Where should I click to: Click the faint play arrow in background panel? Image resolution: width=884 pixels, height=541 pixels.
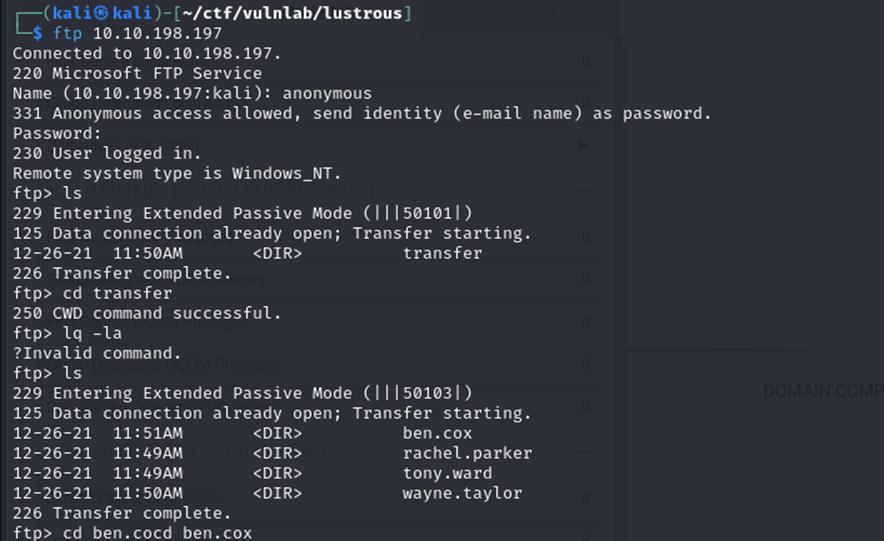584,146
